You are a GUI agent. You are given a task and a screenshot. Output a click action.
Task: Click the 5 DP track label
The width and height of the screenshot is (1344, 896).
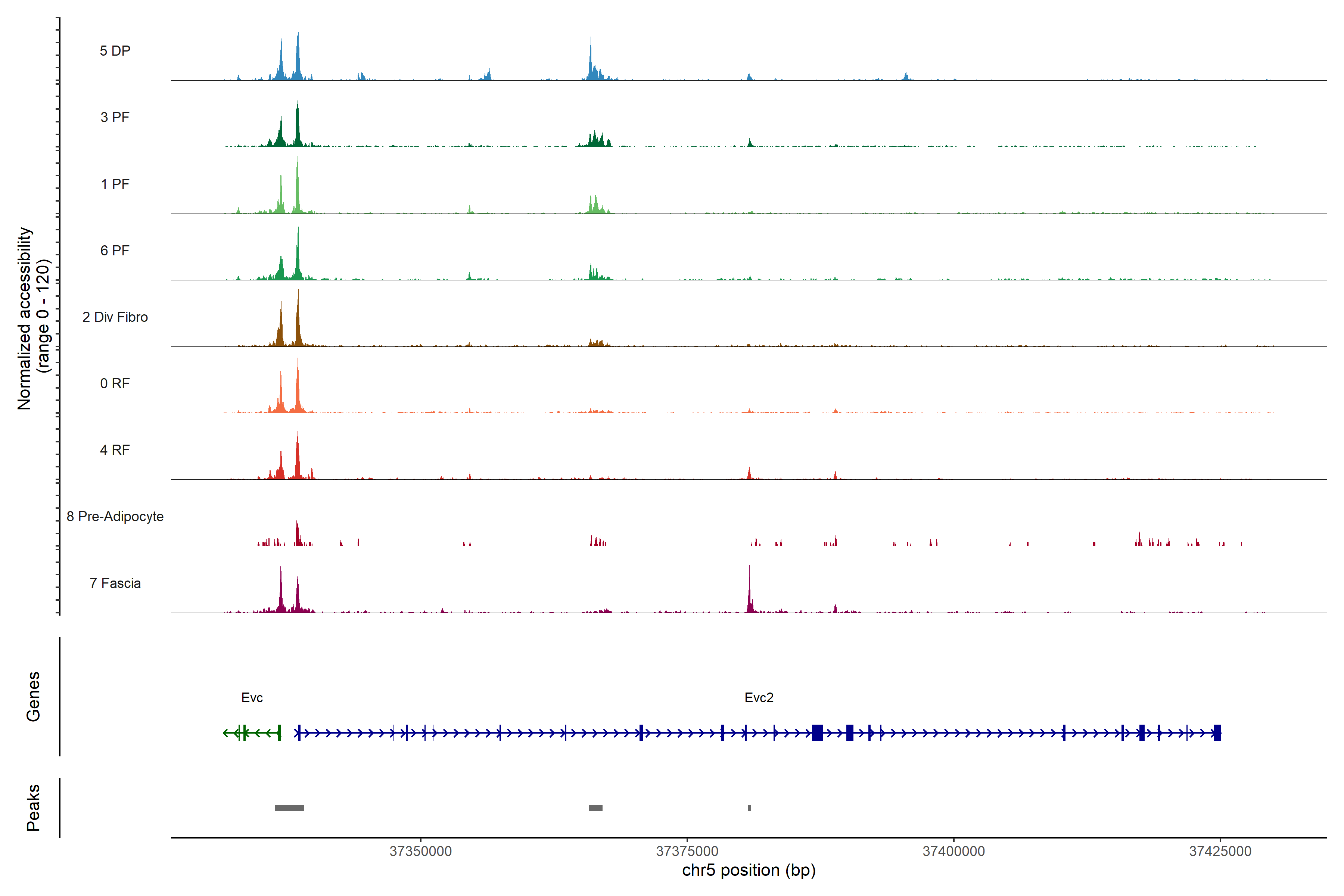[x=115, y=51]
